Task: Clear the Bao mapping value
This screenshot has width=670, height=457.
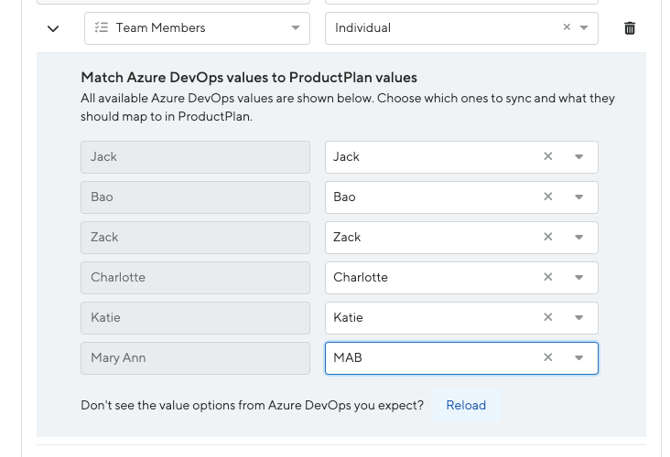Action: tap(547, 197)
